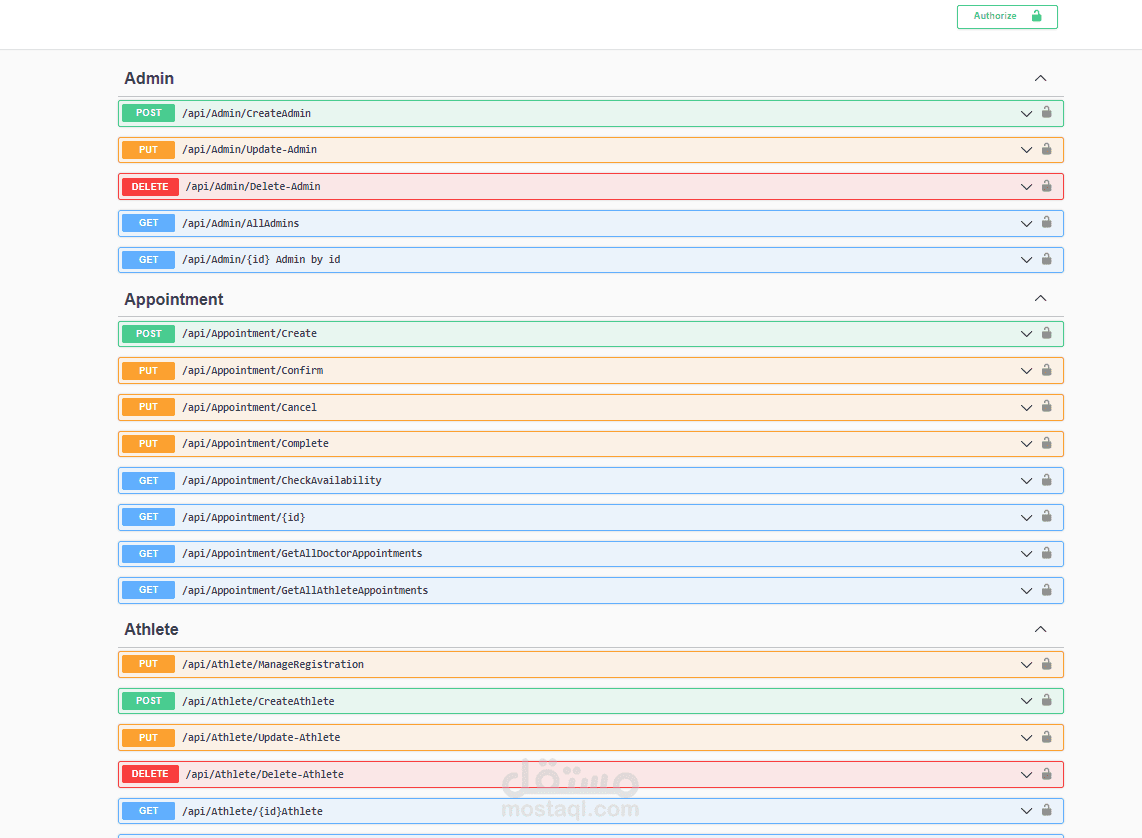Click path text /api/Appointment/{id}

coord(244,518)
